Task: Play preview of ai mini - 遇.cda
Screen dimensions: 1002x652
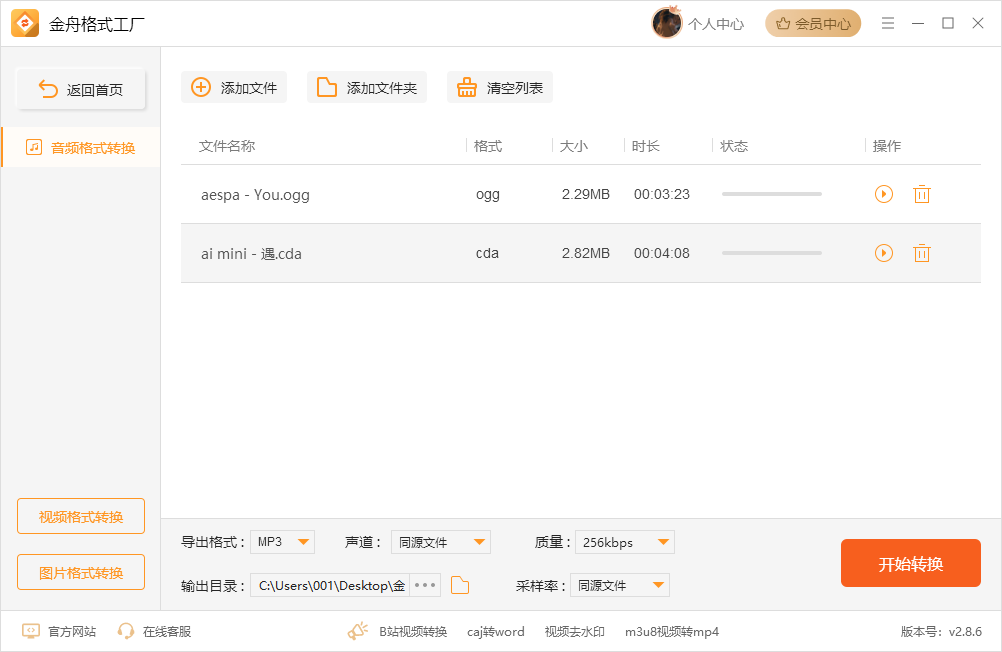Action: tap(883, 253)
